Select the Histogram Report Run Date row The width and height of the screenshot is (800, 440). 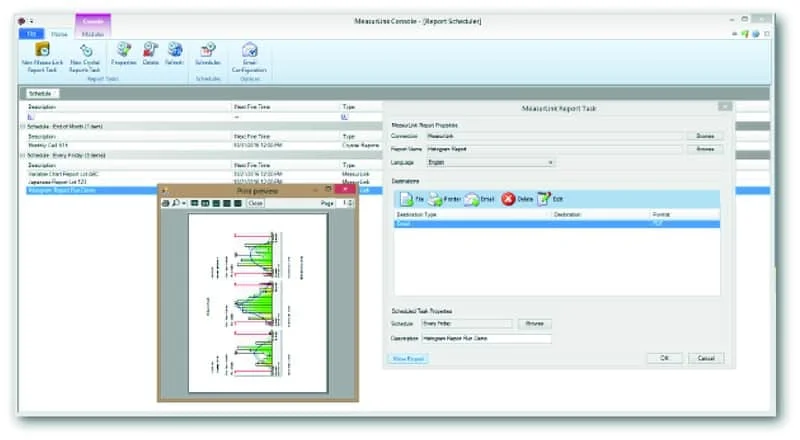click(x=92, y=190)
